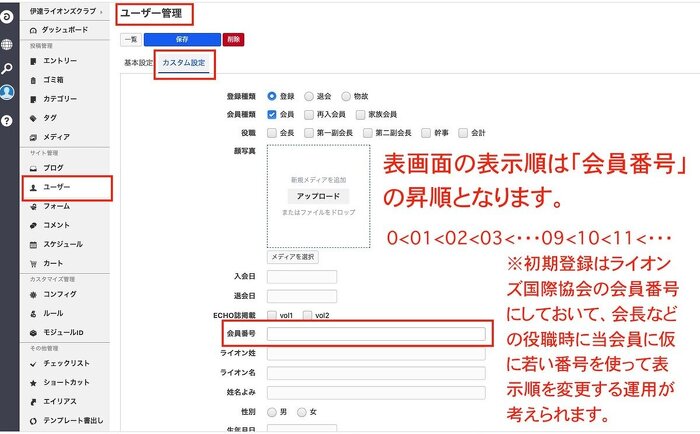This screenshot has height=434, width=700.
Task: Open search via magnifier icon
Action: pos(8,68)
